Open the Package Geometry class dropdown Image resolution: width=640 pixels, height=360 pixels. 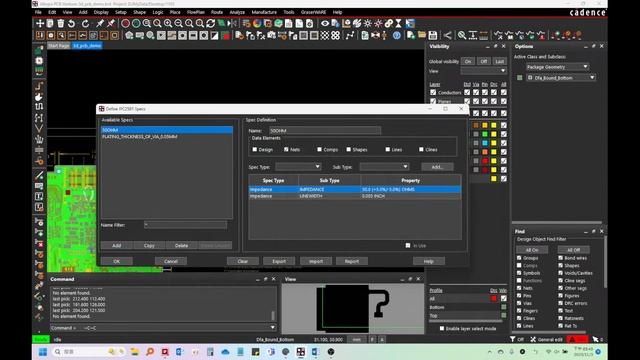point(557,67)
